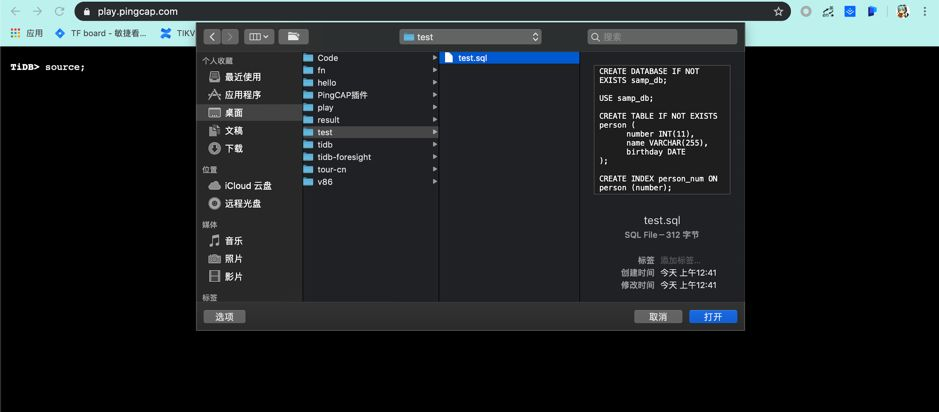
Task: Open the hello folder
Action: pos(370,83)
